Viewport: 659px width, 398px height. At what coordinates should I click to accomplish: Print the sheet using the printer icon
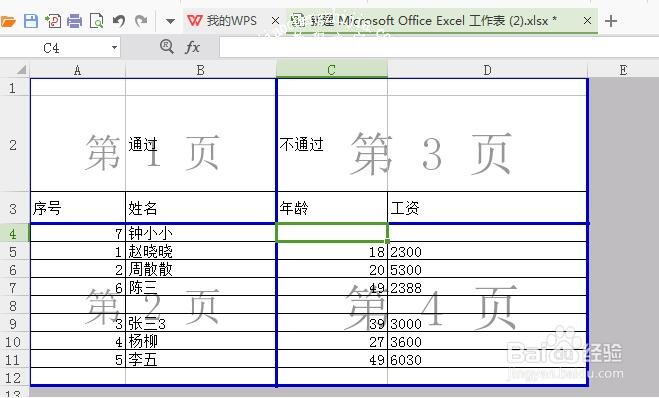pyautogui.click(x=74, y=21)
